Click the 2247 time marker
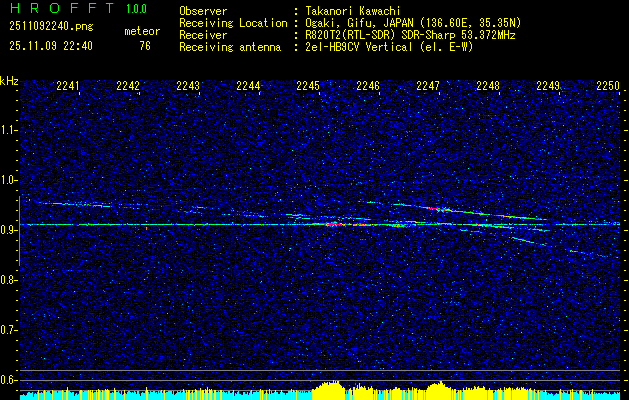This screenshot has width=629, height=400. tap(428, 86)
